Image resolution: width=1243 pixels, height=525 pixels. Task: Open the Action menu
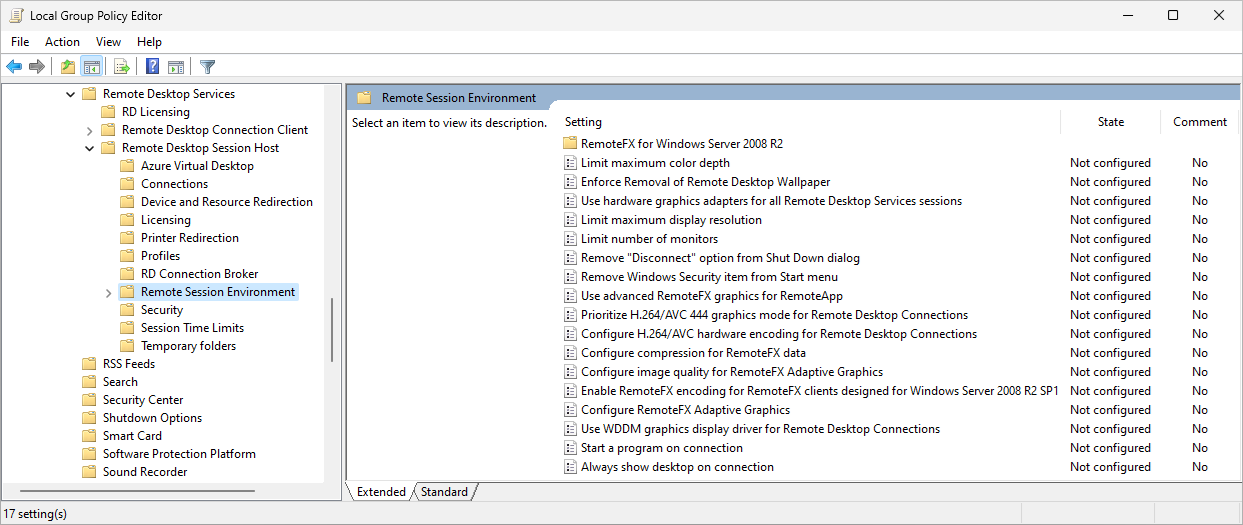coord(62,42)
